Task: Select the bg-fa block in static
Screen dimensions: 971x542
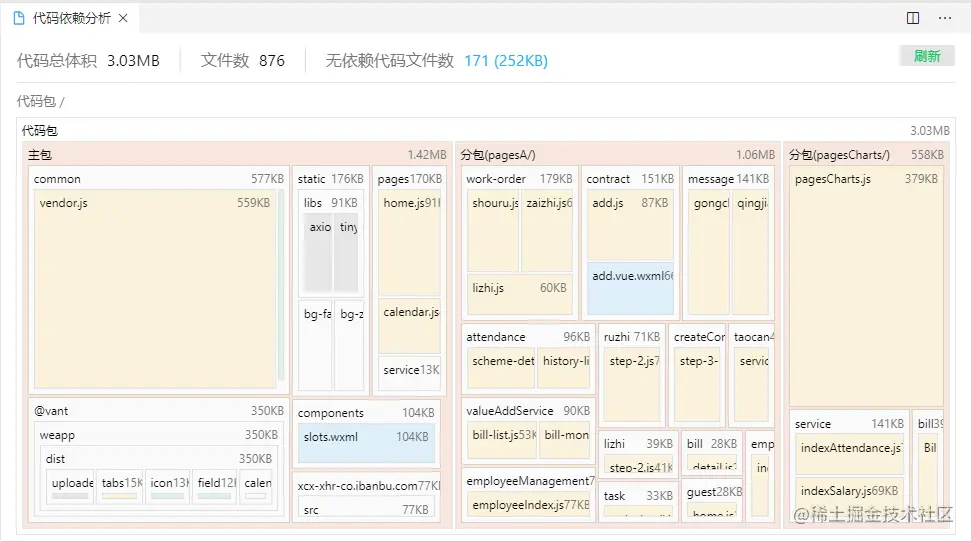Action: pos(316,344)
